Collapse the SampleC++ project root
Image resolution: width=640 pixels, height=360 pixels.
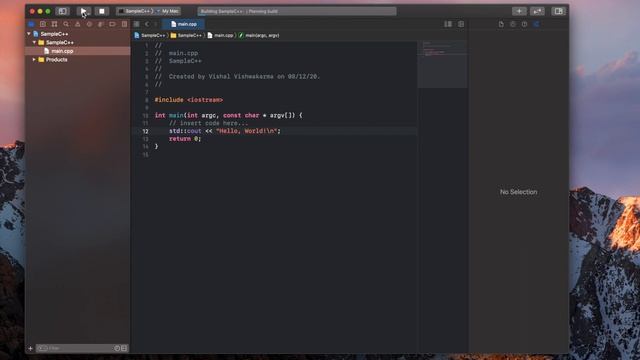29,33
